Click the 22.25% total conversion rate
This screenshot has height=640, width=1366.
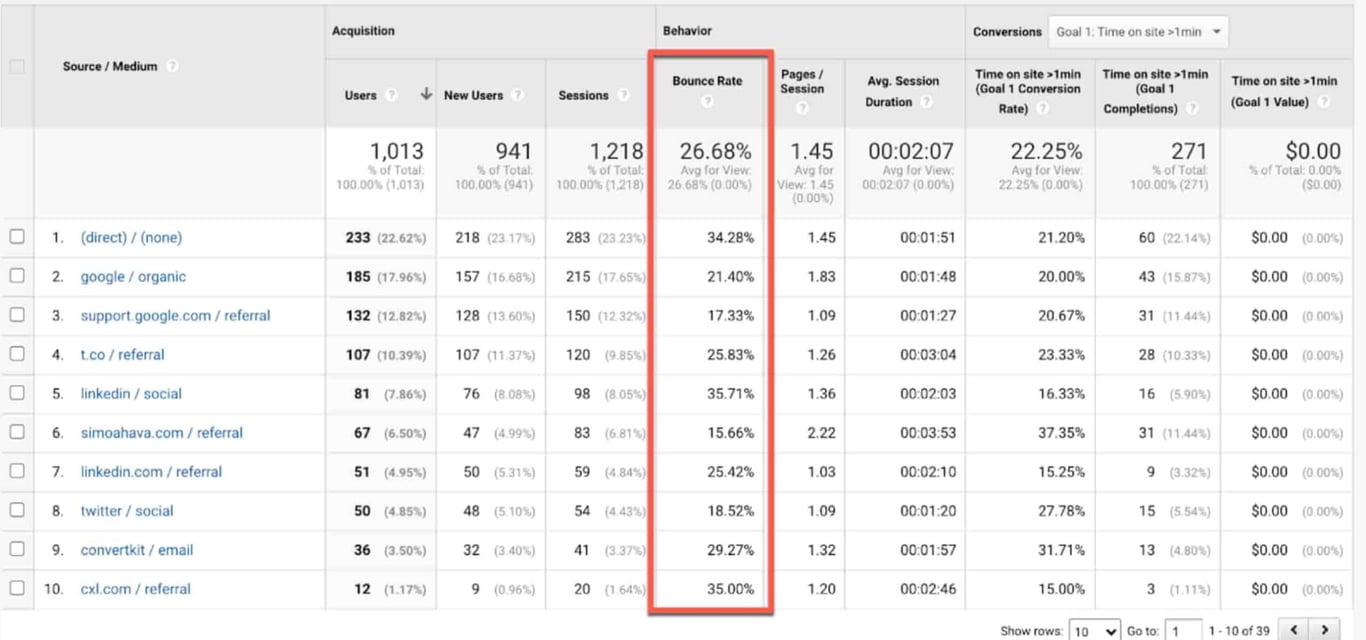coord(1047,151)
